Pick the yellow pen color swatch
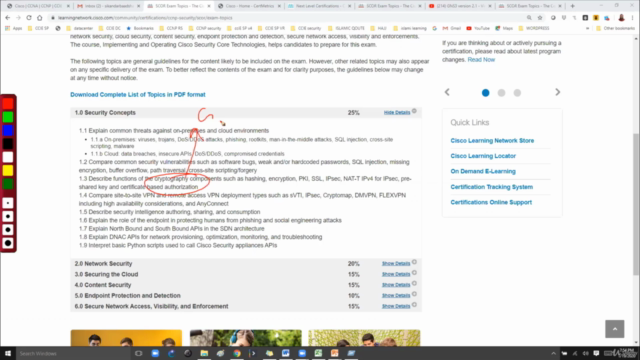 click(8, 171)
